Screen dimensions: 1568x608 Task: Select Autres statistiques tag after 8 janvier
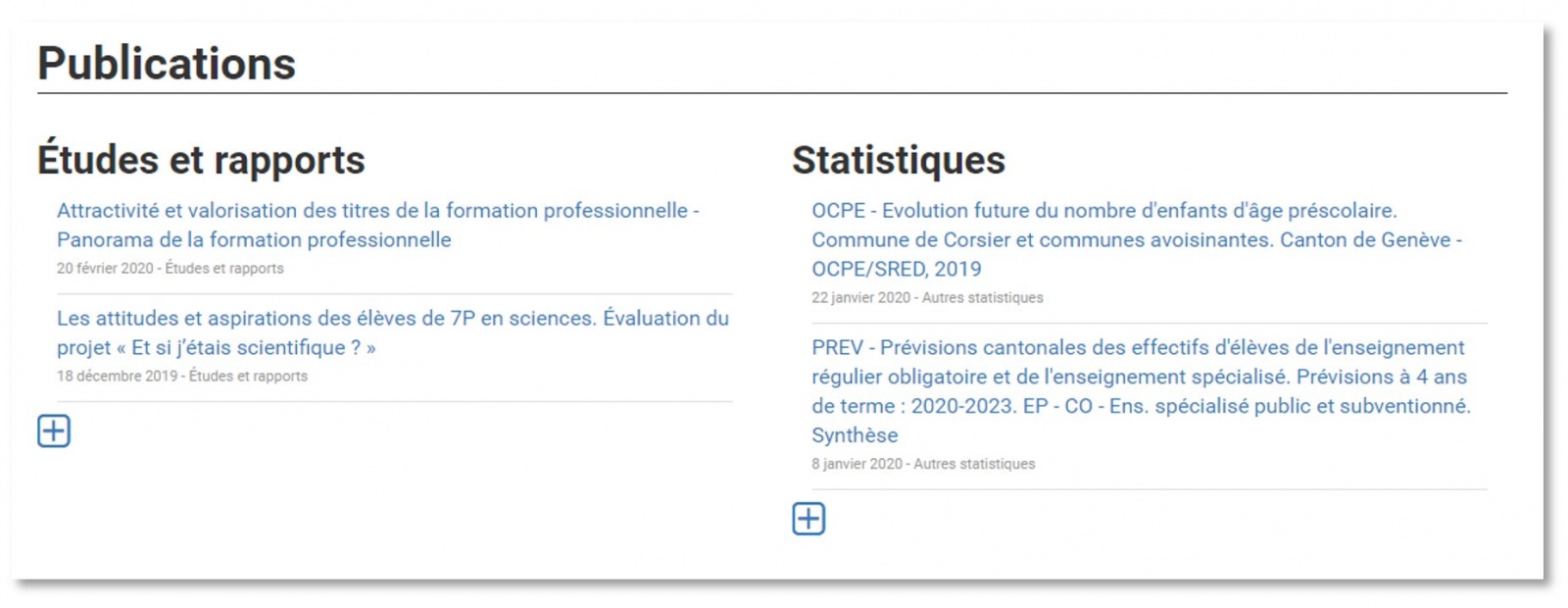975,465
